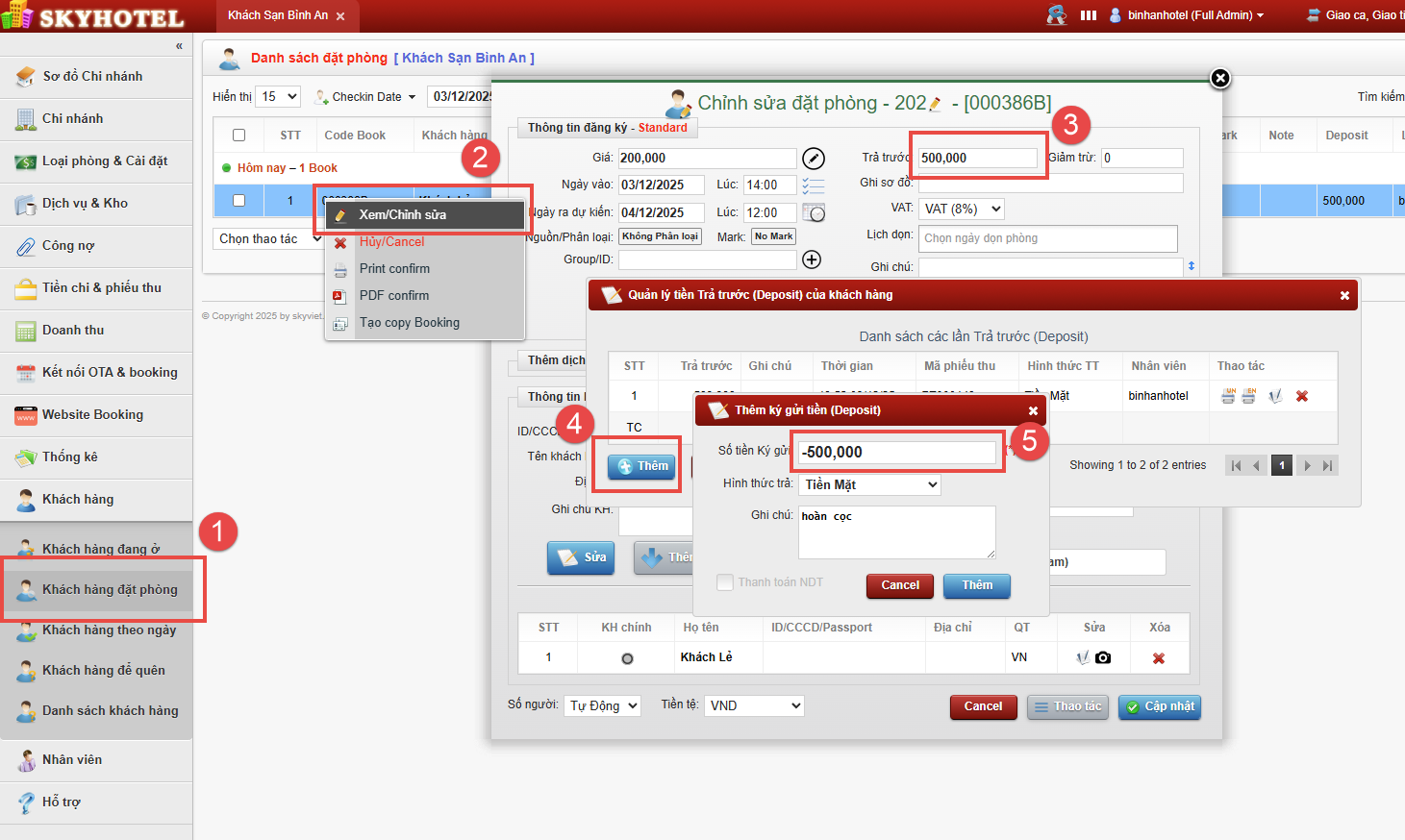Click the plus icon next to Group/ID
Image resolution: width=1405 pixels, height=840 pixels.
point(812,259)
